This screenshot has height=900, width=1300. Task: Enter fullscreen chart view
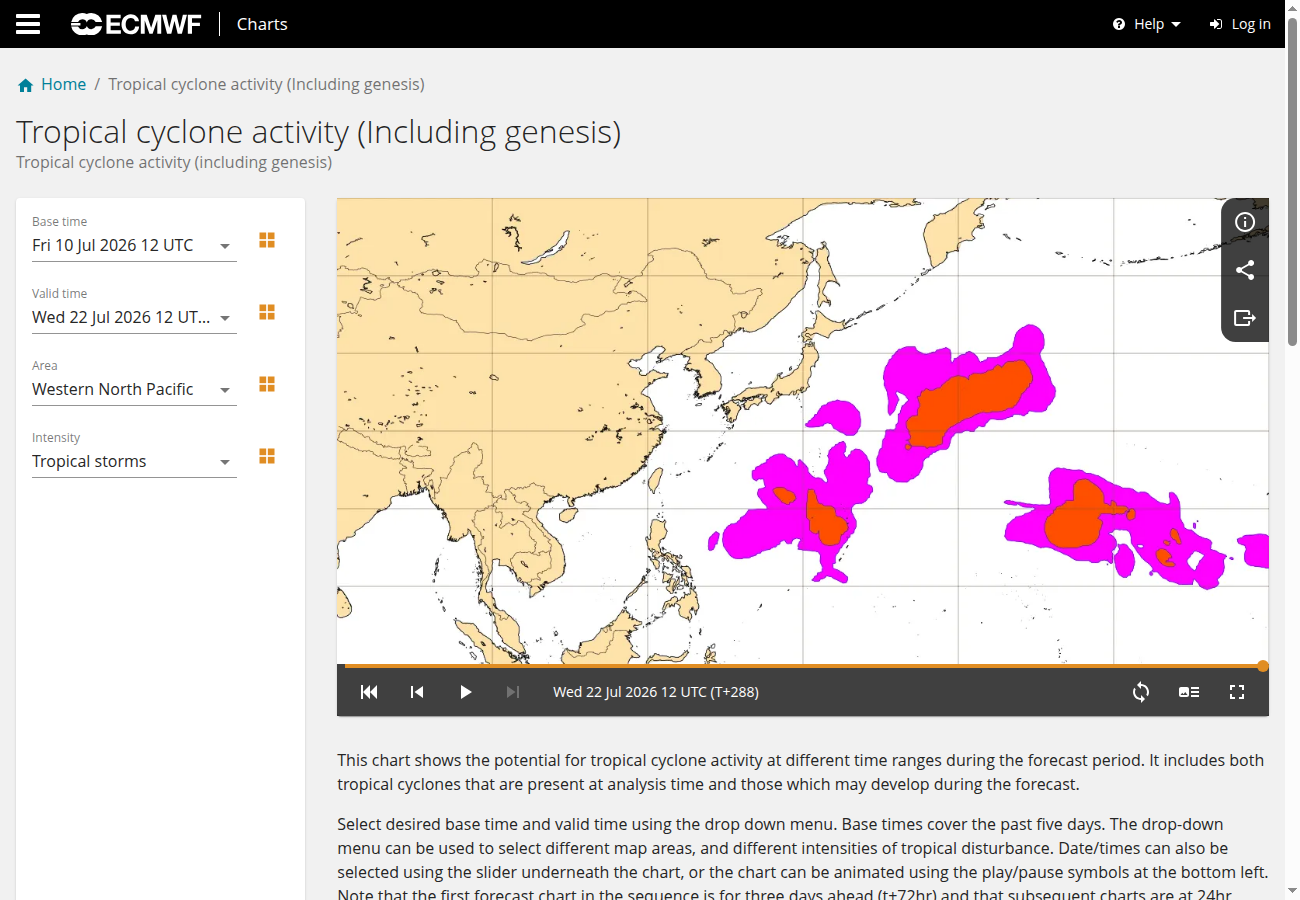[x=1237, y=692]
